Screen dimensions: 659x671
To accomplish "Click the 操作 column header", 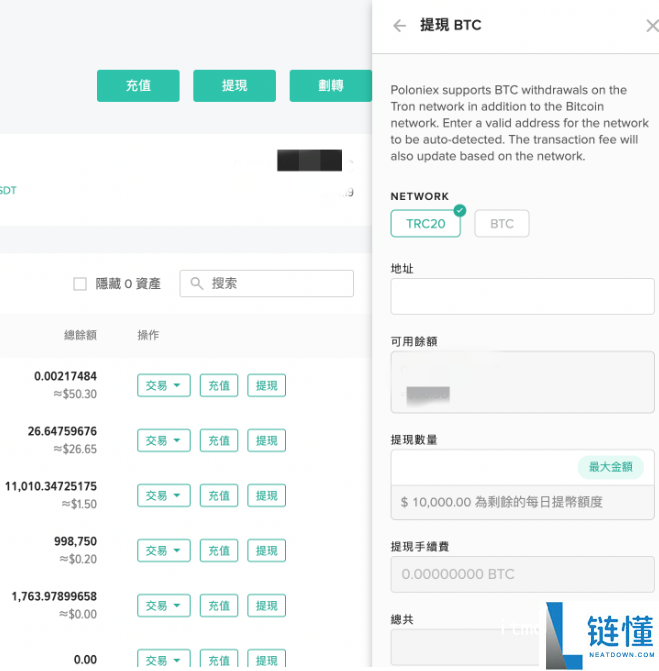I will (148, 335).
